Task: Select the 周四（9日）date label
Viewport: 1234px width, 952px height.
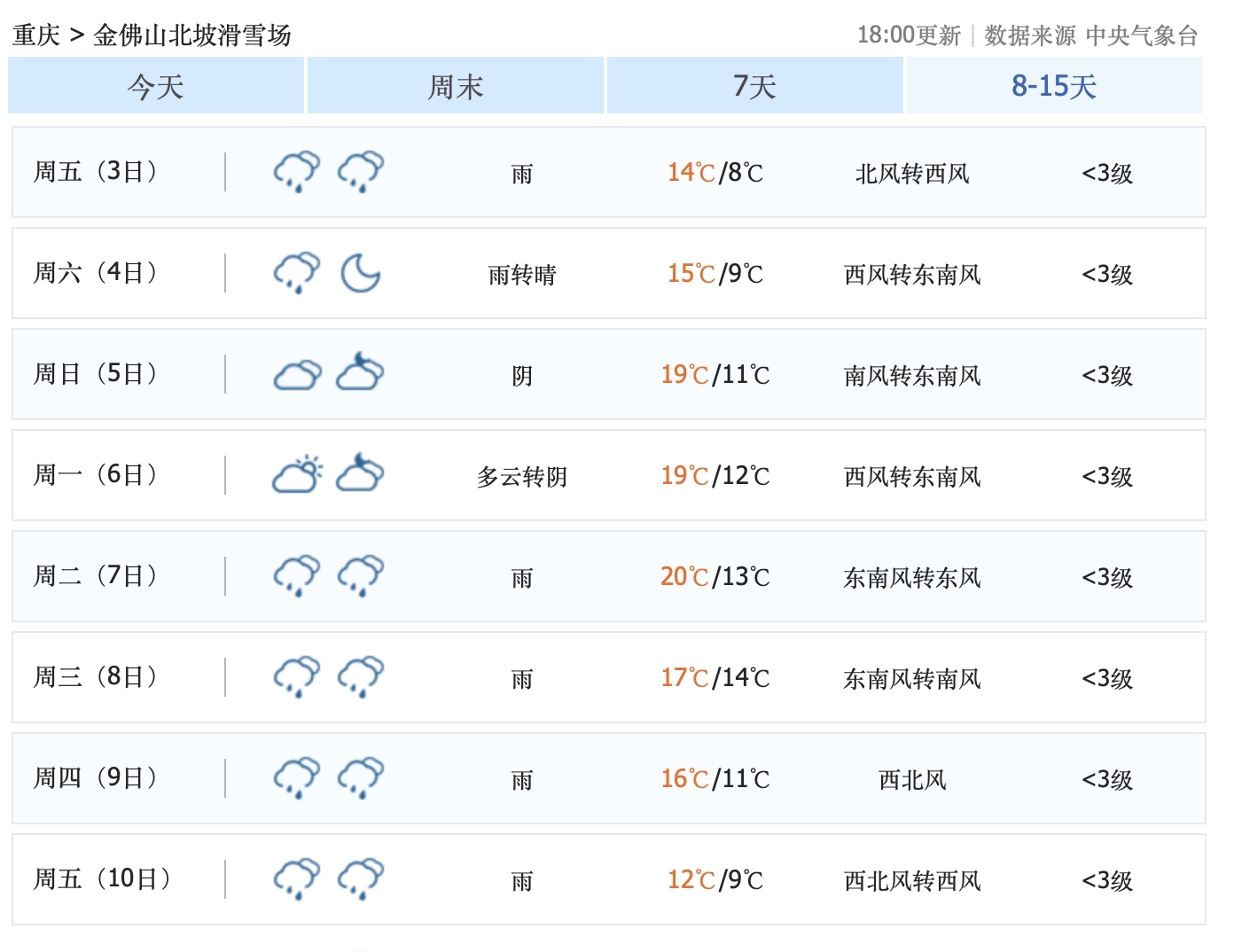Action: click(96, 777)
